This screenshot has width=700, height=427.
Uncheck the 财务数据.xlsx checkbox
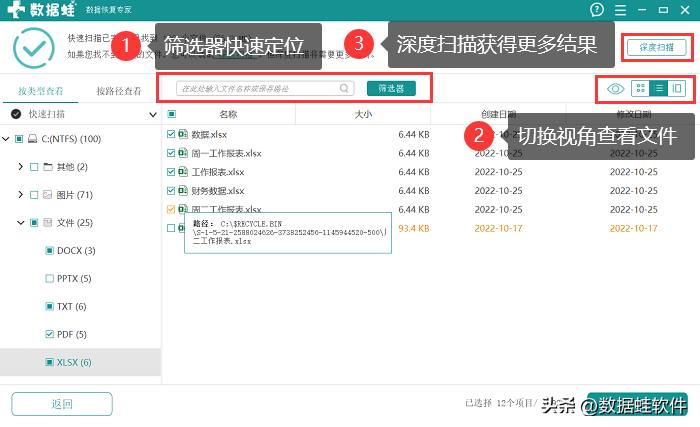tap(171, 190)
